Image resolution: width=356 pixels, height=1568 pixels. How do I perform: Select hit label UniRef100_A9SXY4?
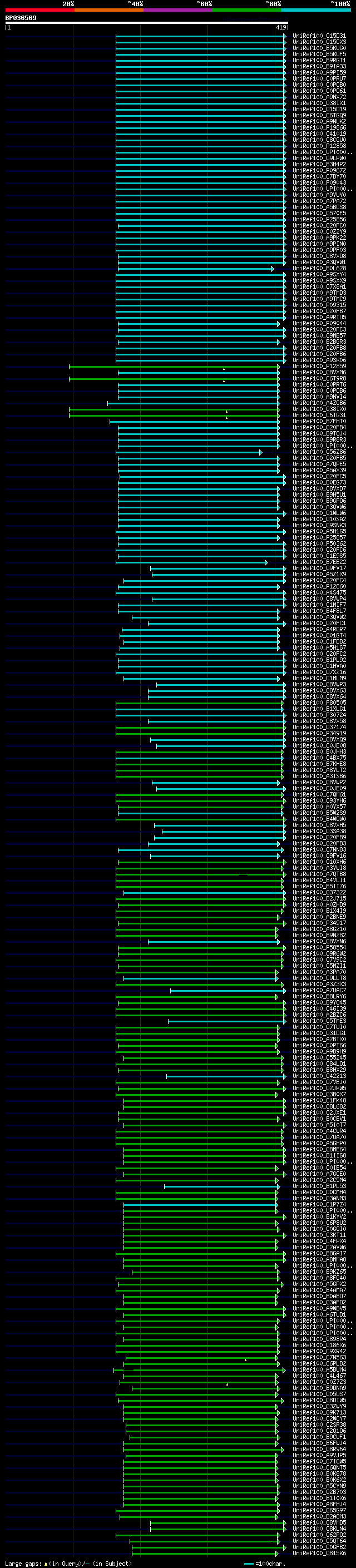tap(319, 274)
